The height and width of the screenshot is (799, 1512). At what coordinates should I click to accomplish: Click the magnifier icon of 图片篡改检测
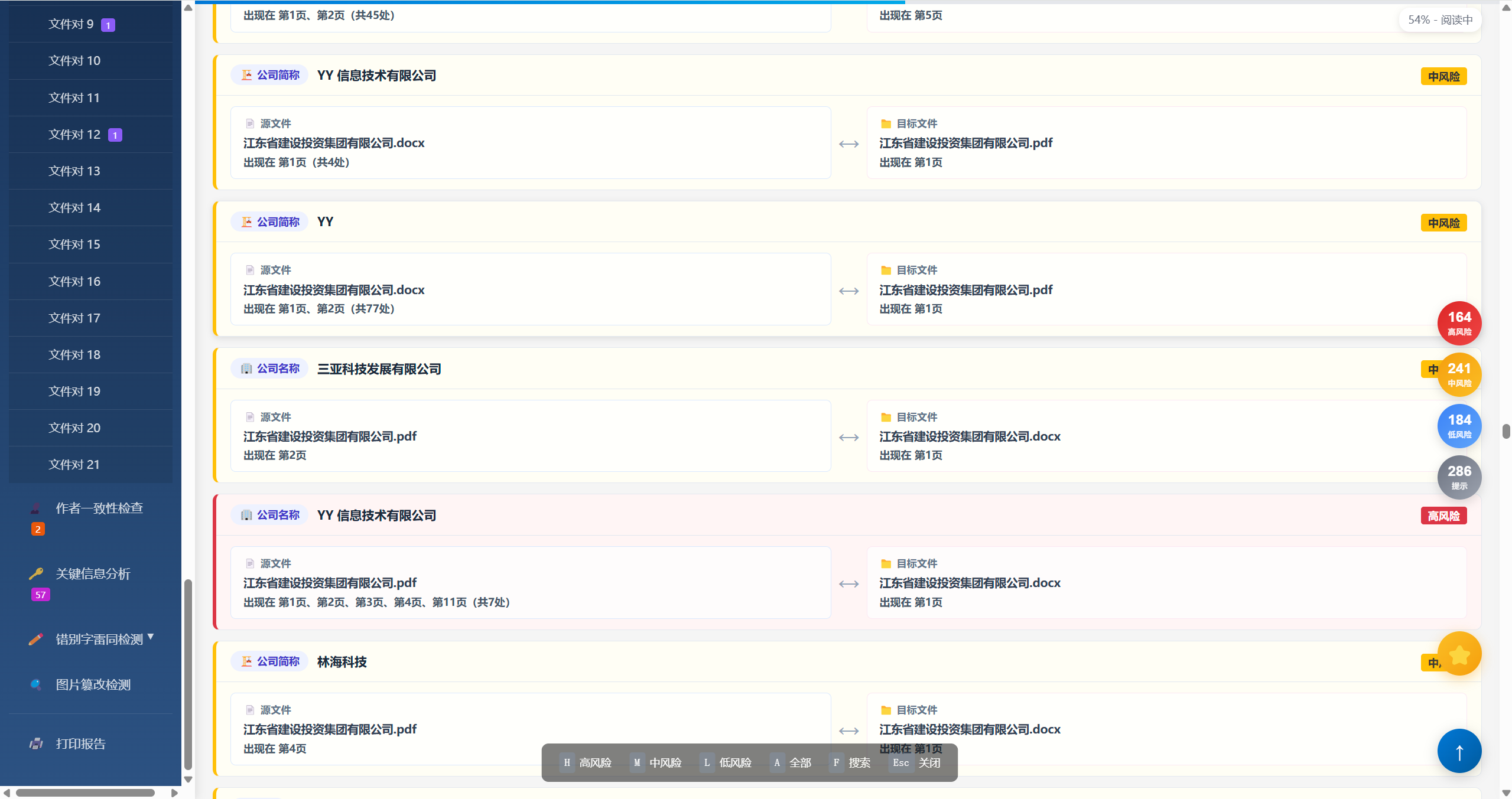click(x=36, y=684)
